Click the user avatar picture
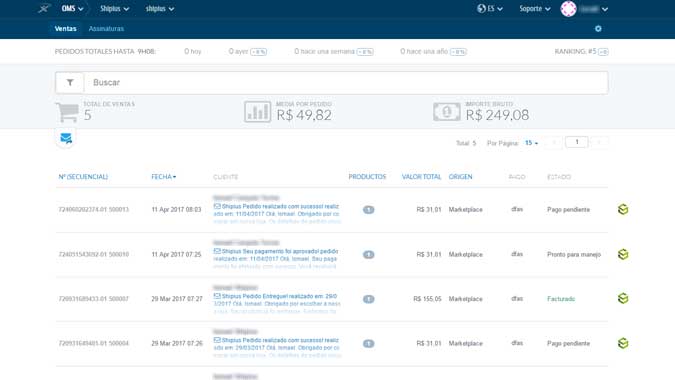 (x=568, y=9)
